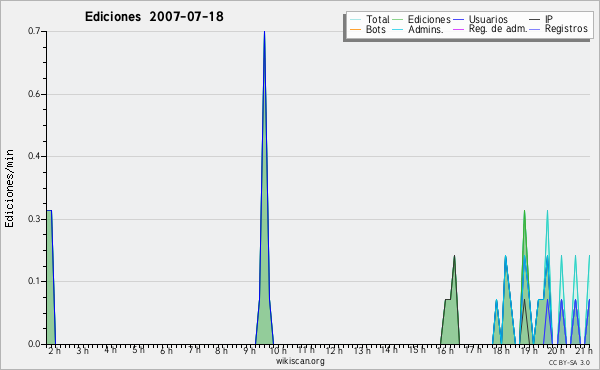The width and height of the screenshot is (600, 370).
Task: Click the 0.6 y-axis value
Action: click(x=34, y=94)
